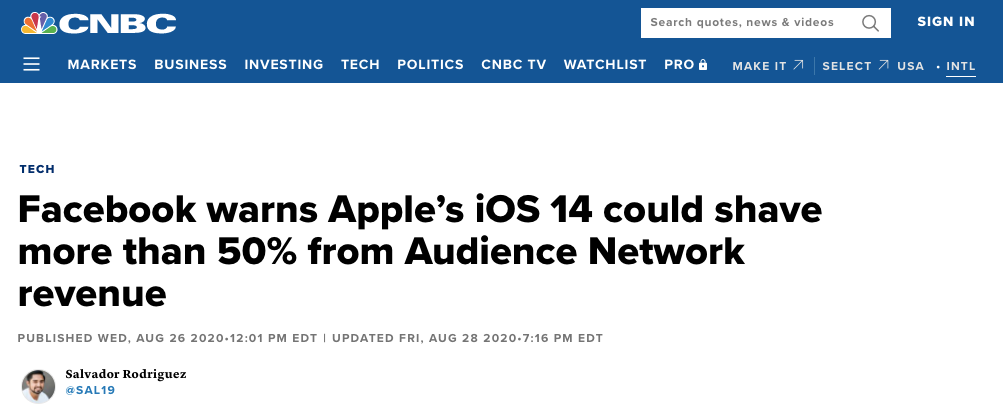Click the PRO lock icon

pyautogui.click(x=703, y=65)
